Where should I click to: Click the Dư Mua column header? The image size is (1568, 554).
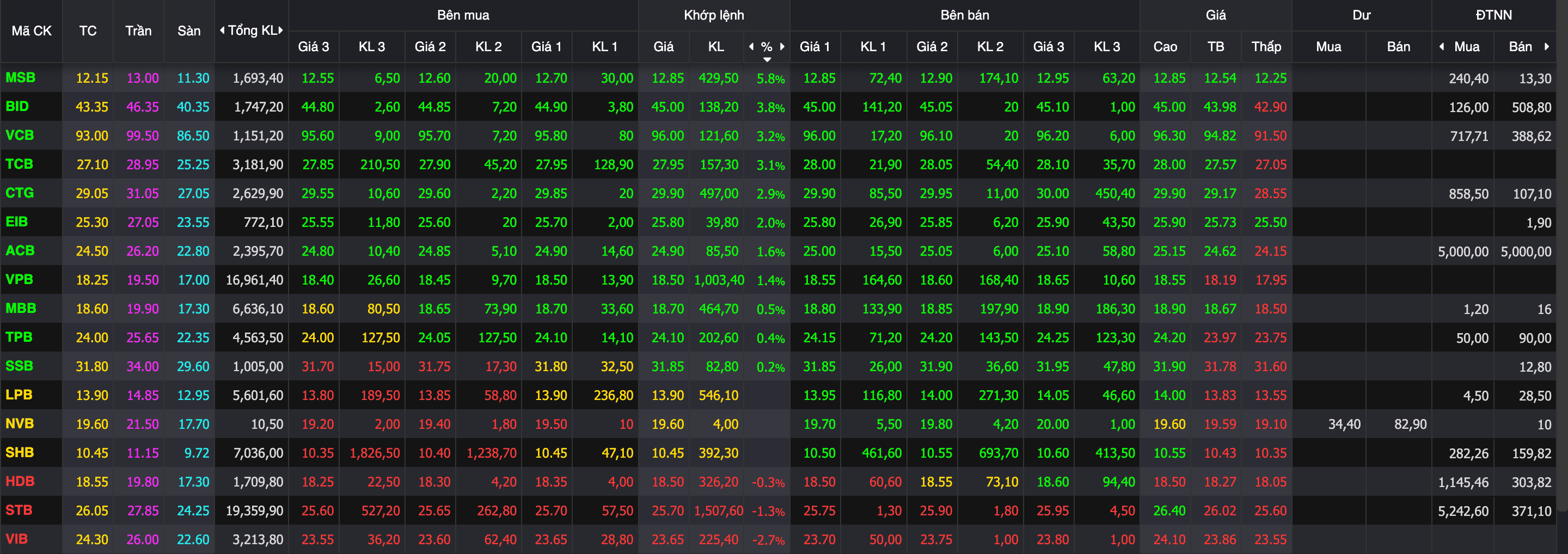pos(1328,46)
